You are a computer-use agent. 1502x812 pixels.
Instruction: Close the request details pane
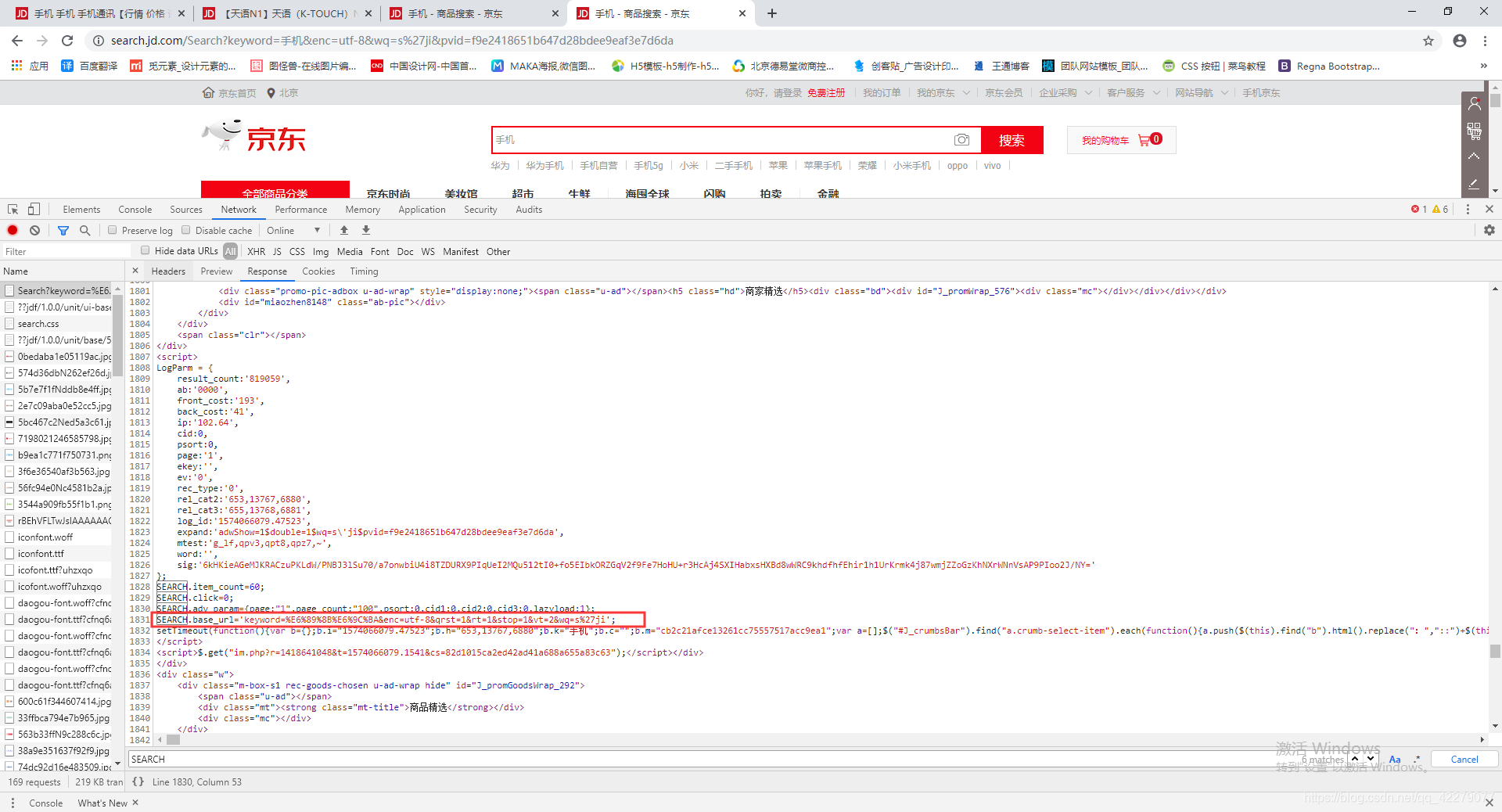click(135, 271)
